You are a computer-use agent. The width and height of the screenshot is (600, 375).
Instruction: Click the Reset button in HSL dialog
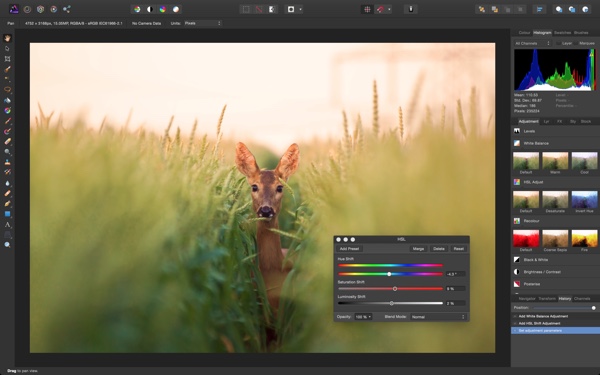[x=458, y=249]
